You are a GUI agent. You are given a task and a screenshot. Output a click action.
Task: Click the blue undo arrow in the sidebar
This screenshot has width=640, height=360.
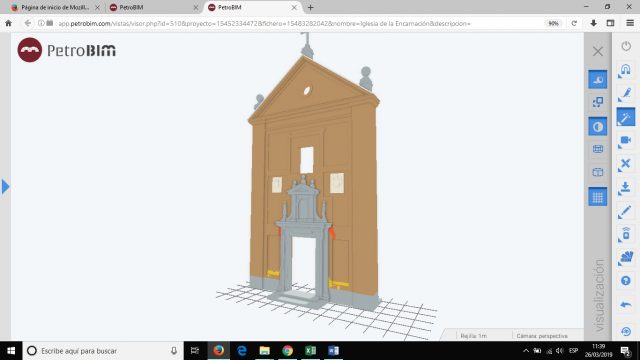click(x=626, y=304)
